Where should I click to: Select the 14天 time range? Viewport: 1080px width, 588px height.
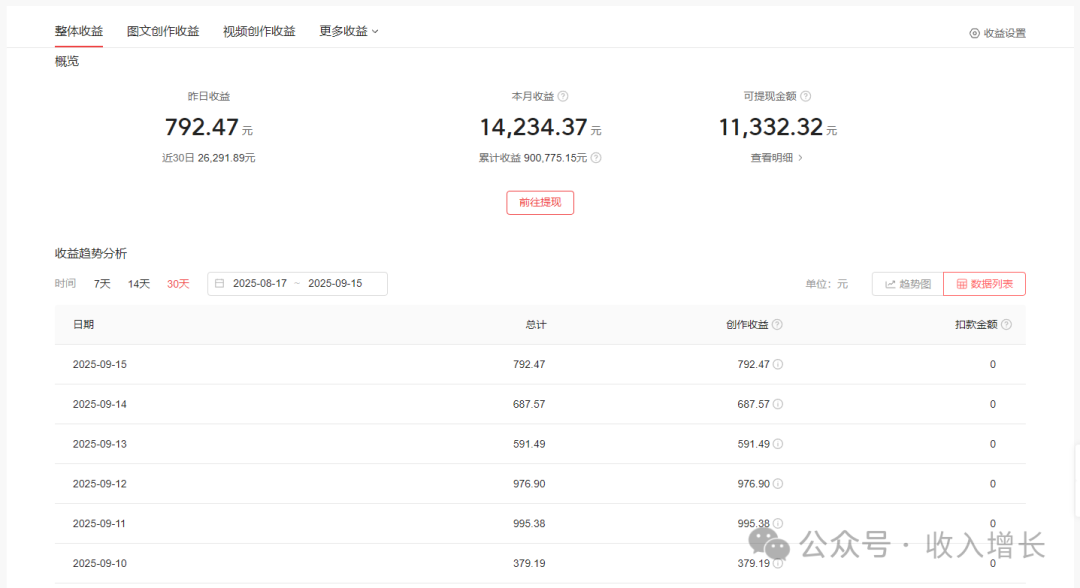point(138,284)
